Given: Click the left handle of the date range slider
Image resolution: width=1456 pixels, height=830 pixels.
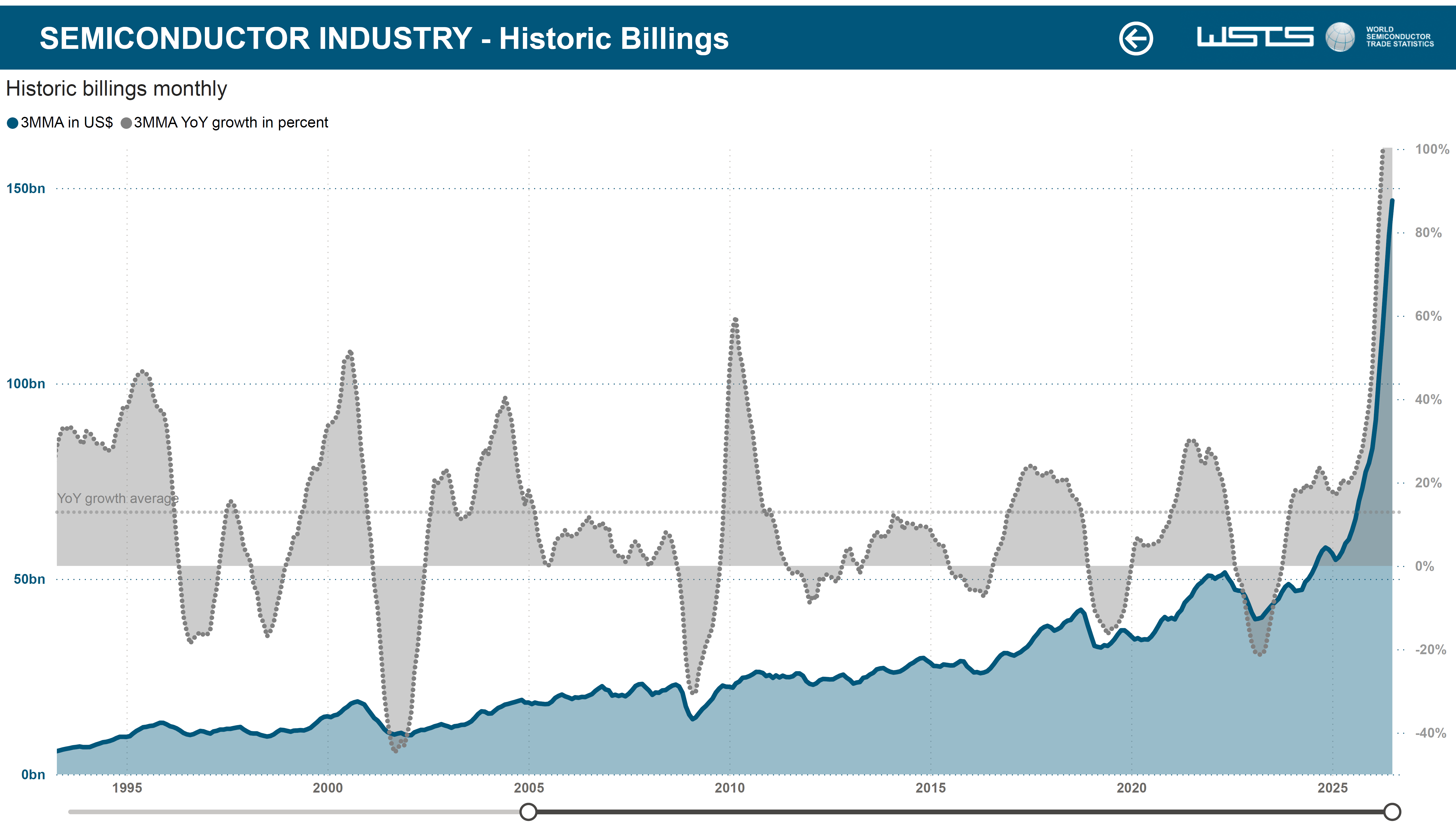Looking at the screenshot, I should pyautogui.click(x=528, y=811).
